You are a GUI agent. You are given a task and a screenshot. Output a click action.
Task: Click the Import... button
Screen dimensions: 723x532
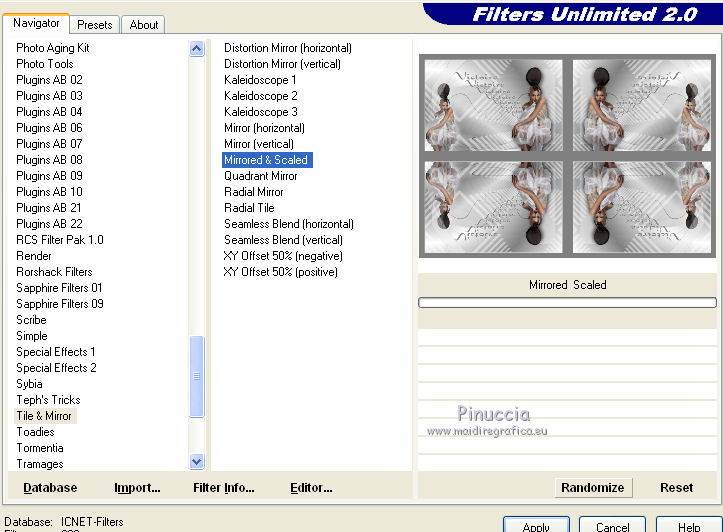coord(137,488)
